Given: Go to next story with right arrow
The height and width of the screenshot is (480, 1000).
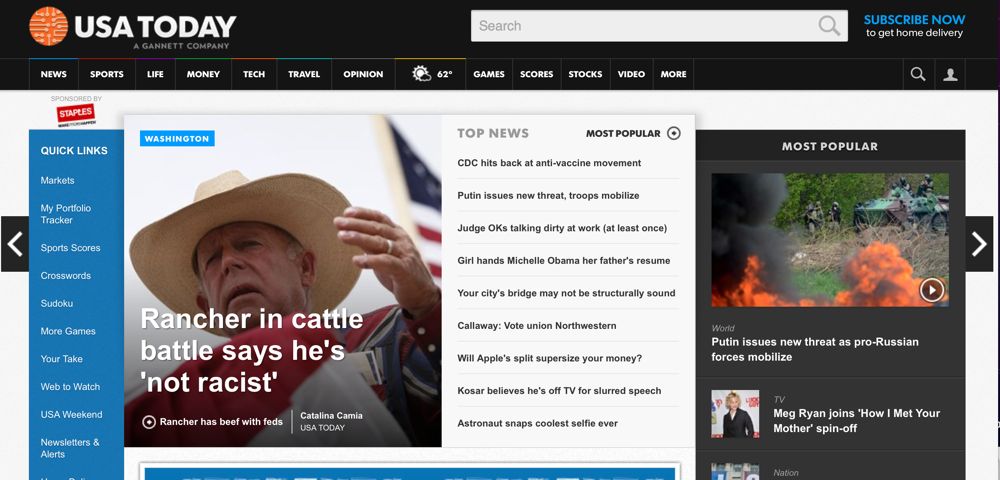Looking at the screenshot, I should [979, 244].
